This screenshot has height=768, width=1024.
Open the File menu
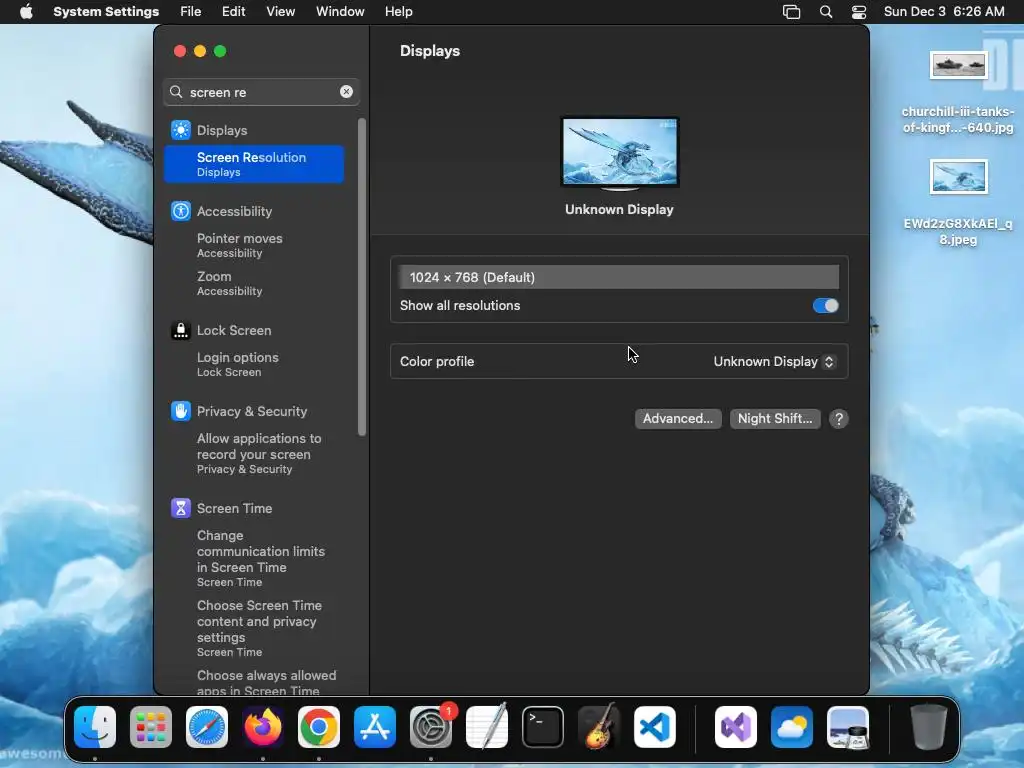(x=191, y=12)
